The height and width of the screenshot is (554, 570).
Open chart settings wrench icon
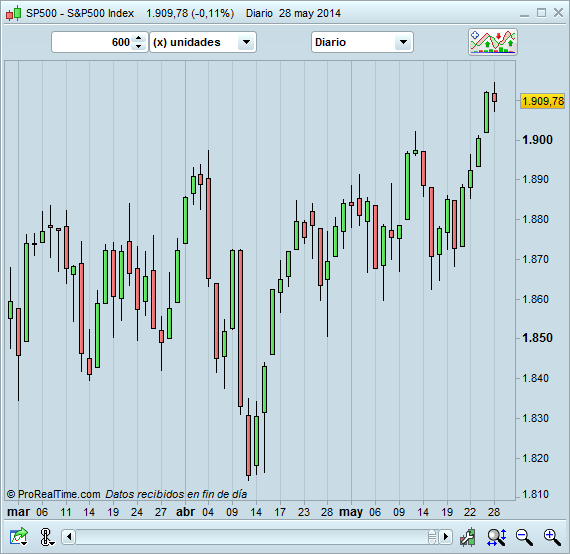[x=467, y=537]
